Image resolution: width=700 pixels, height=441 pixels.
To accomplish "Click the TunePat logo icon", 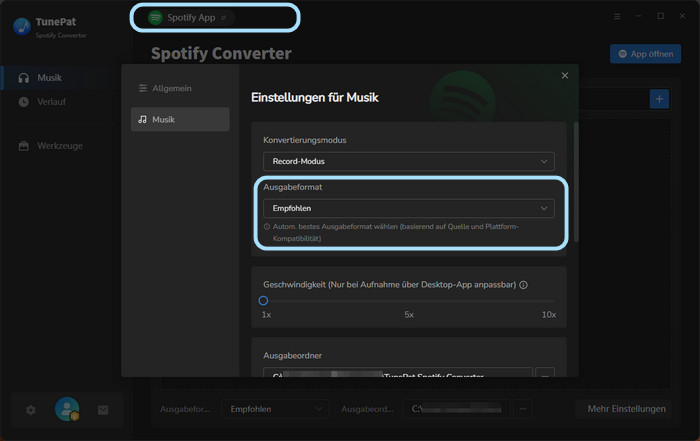I will tap(21, 27).
